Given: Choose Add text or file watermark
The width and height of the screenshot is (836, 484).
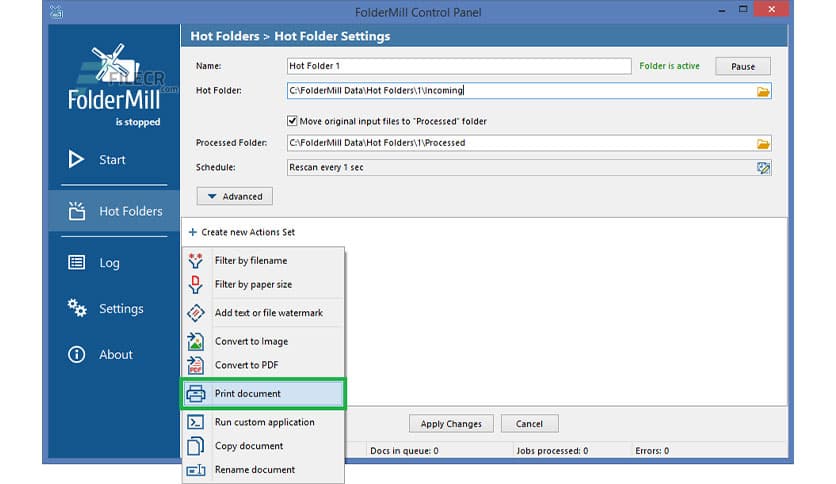Looking at the screenshot, I should pos(268,313).
